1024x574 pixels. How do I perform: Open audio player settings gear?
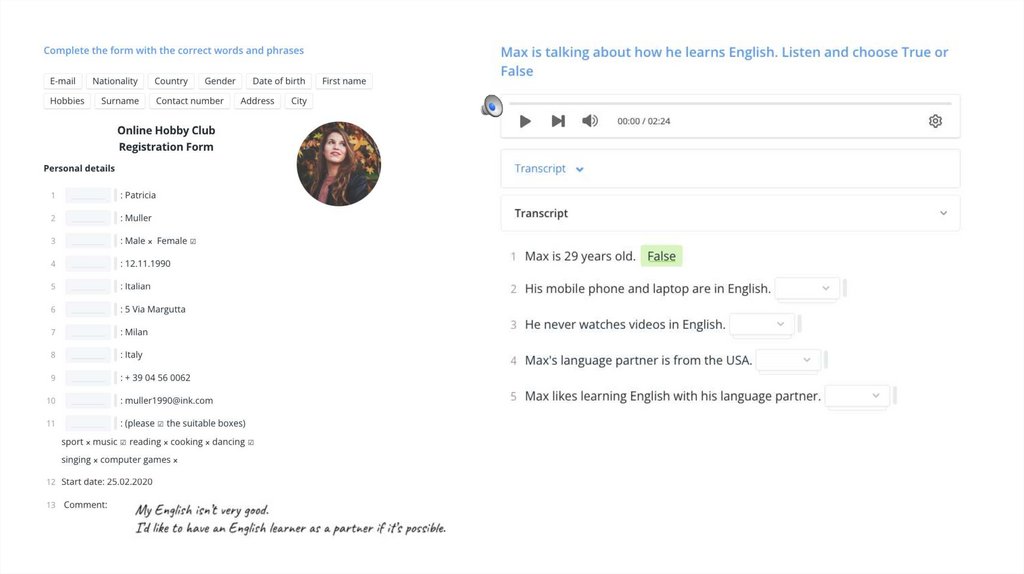935,121
